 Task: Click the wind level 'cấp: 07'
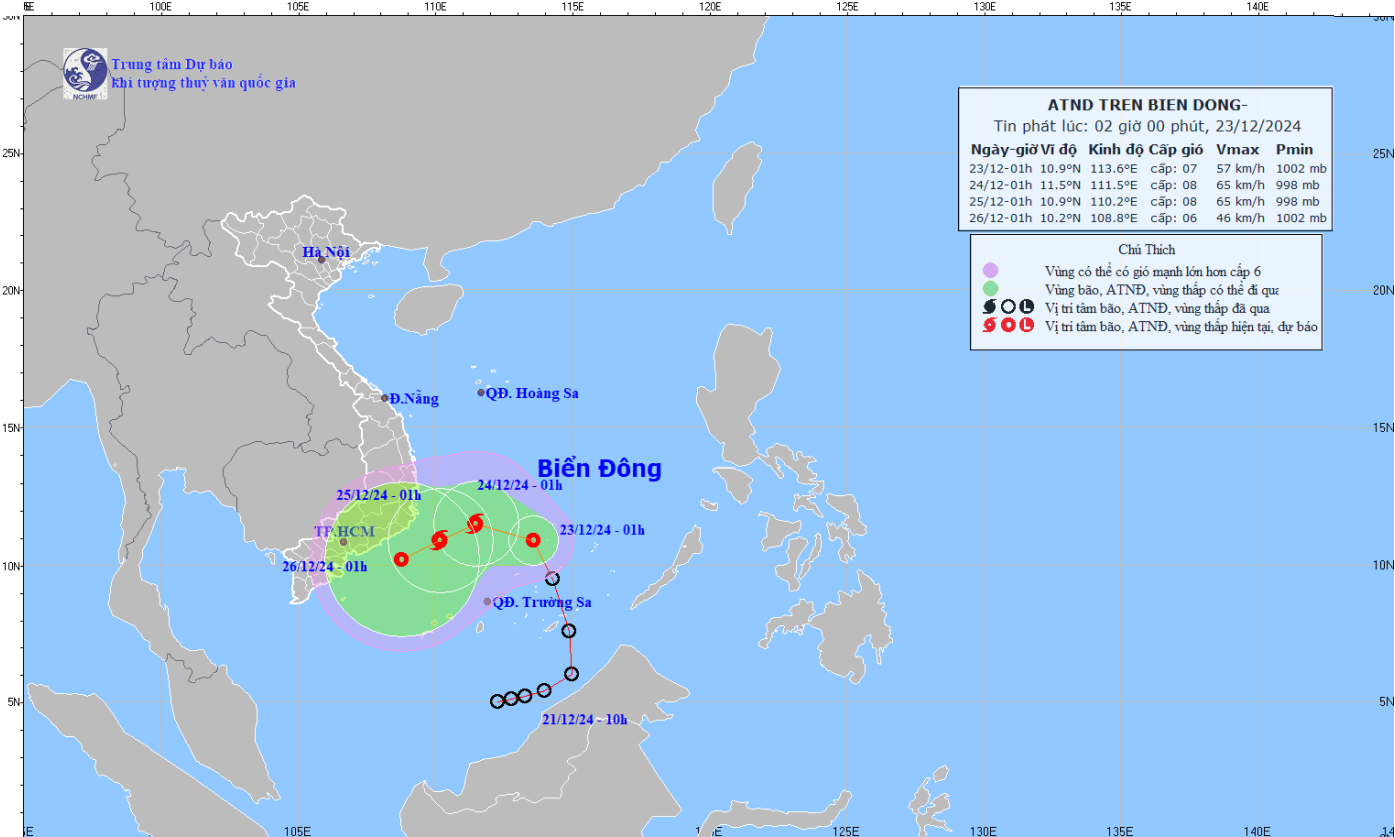[1173, 168]
